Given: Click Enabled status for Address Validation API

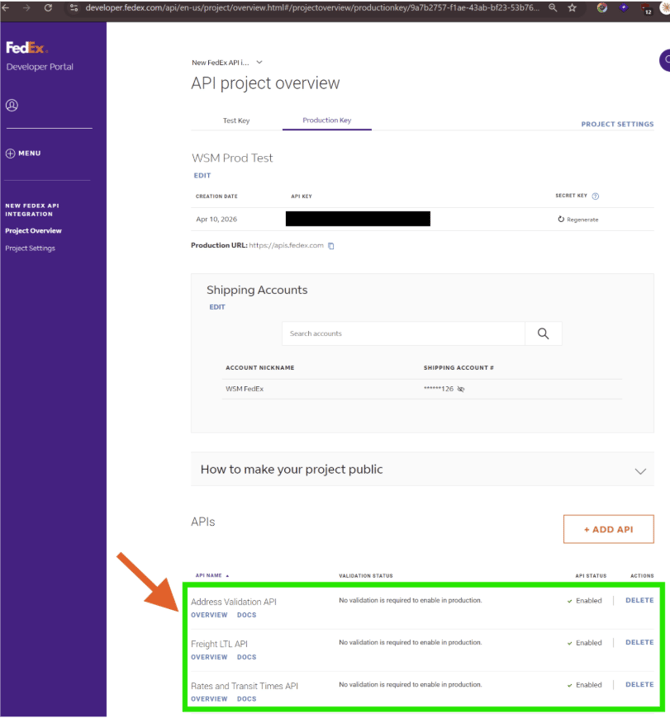Looking at the screenshot, I should tap(585, 601).
